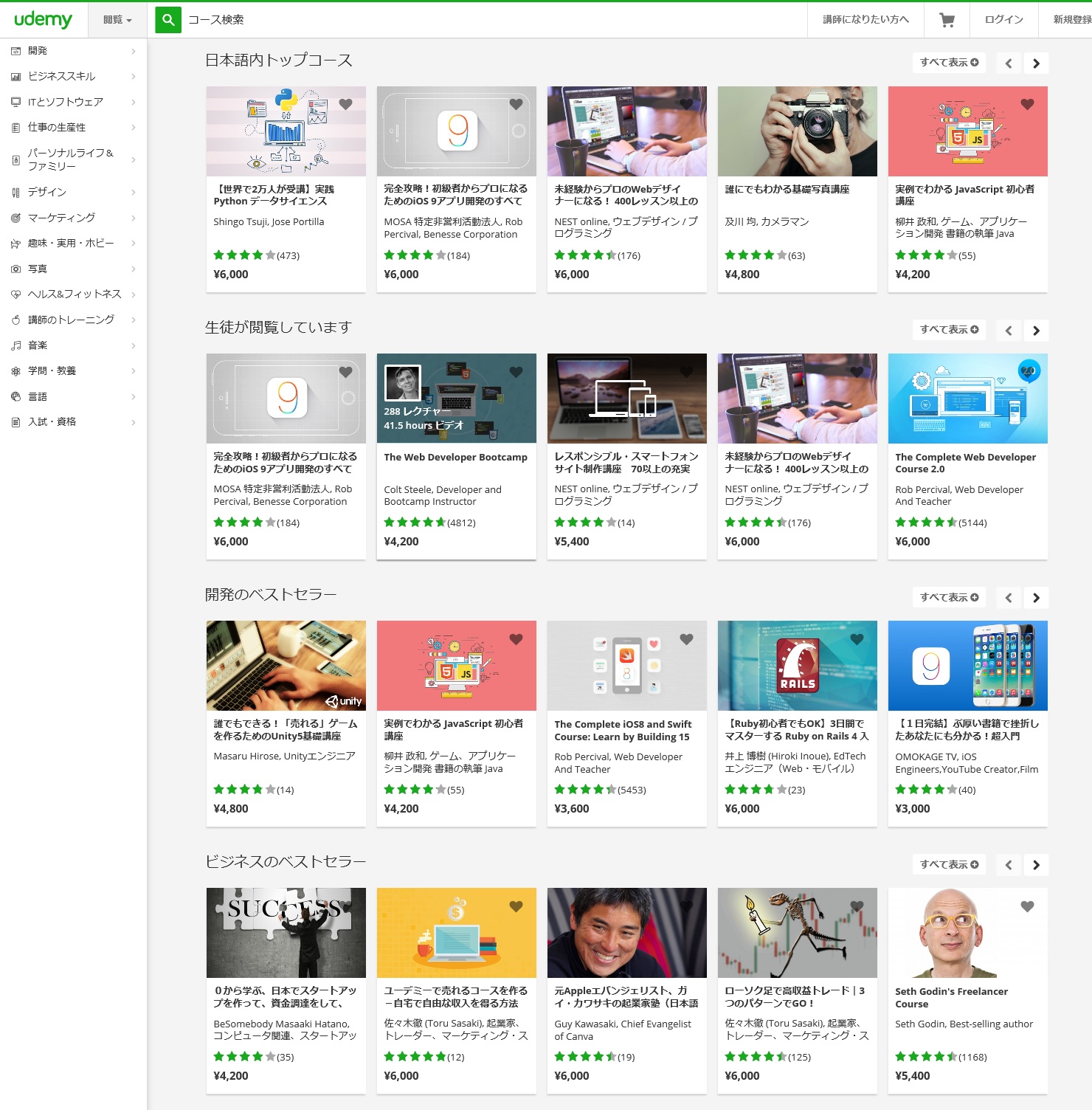This screenshot has height=1110, width=1092.
Task: Expand the マーケティング category chevron
Action: (x=134, y=218)
